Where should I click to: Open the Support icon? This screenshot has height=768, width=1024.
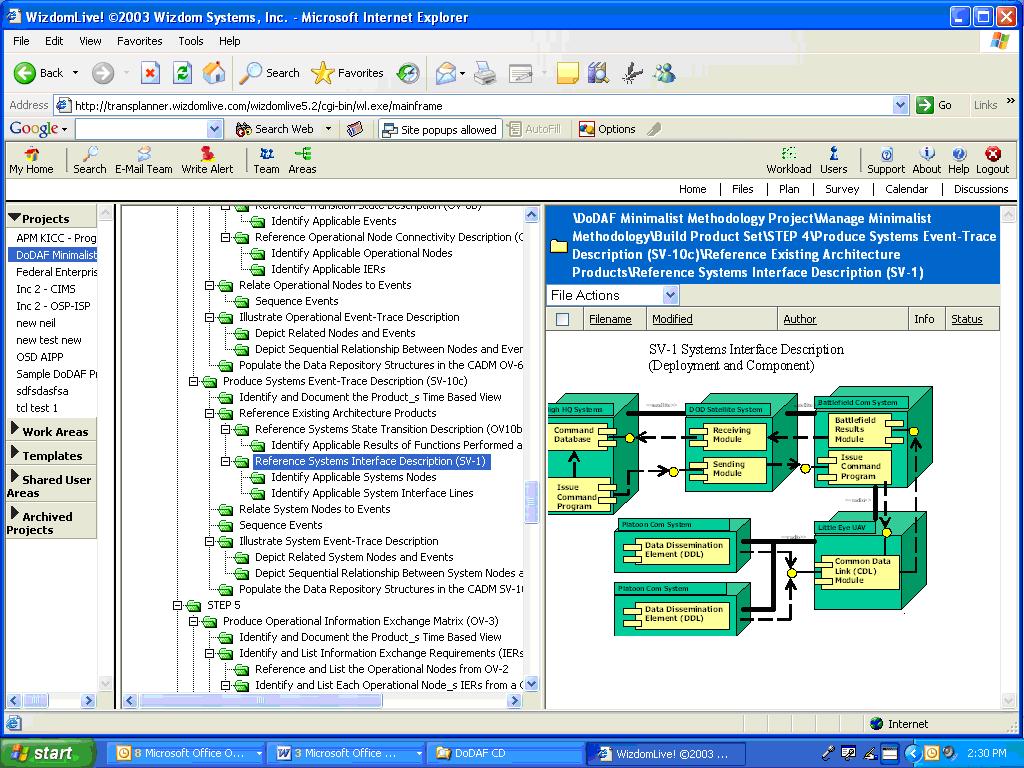885,160
